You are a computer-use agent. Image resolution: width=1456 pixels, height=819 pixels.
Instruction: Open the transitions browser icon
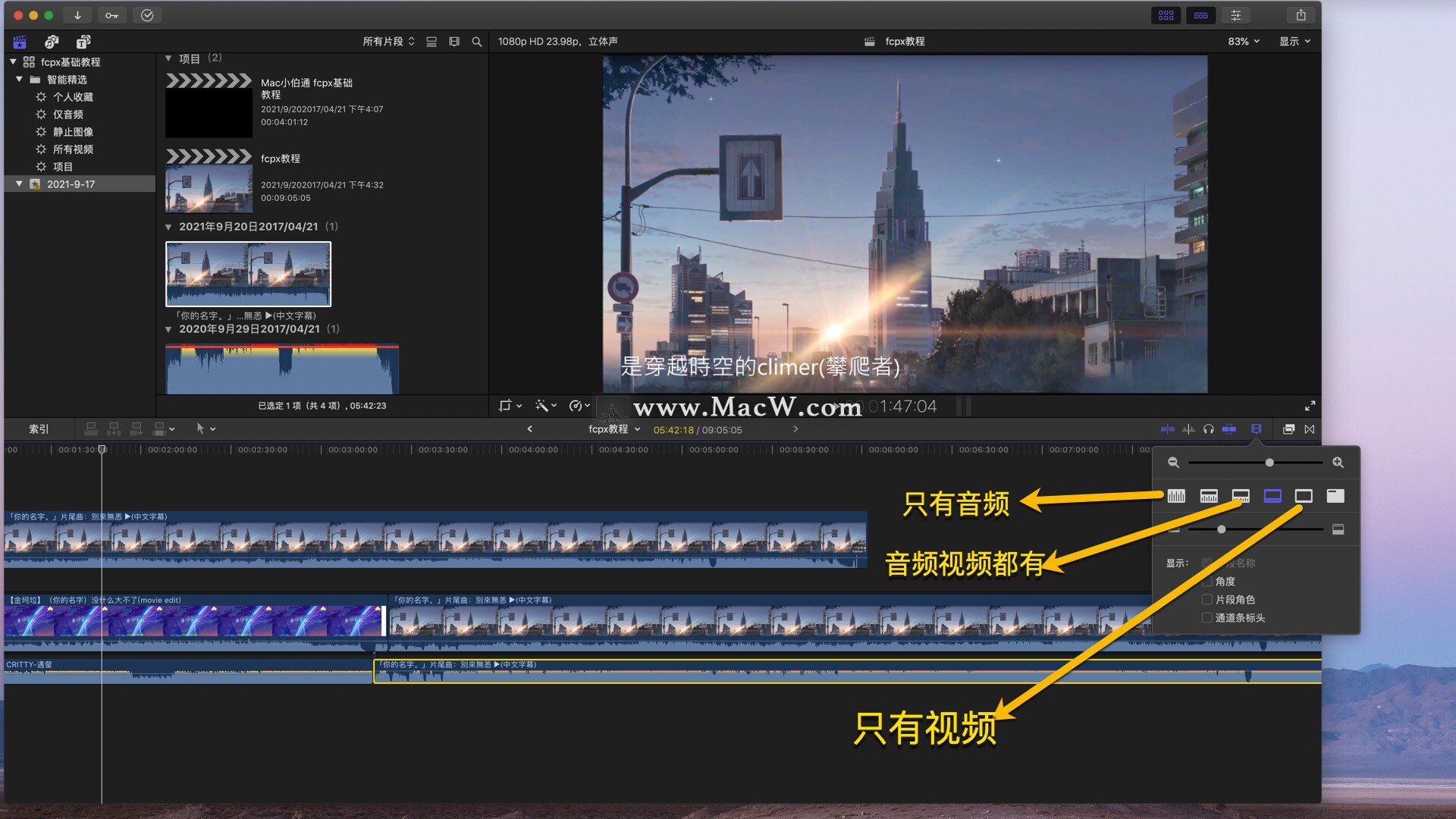coord(1310,429)
